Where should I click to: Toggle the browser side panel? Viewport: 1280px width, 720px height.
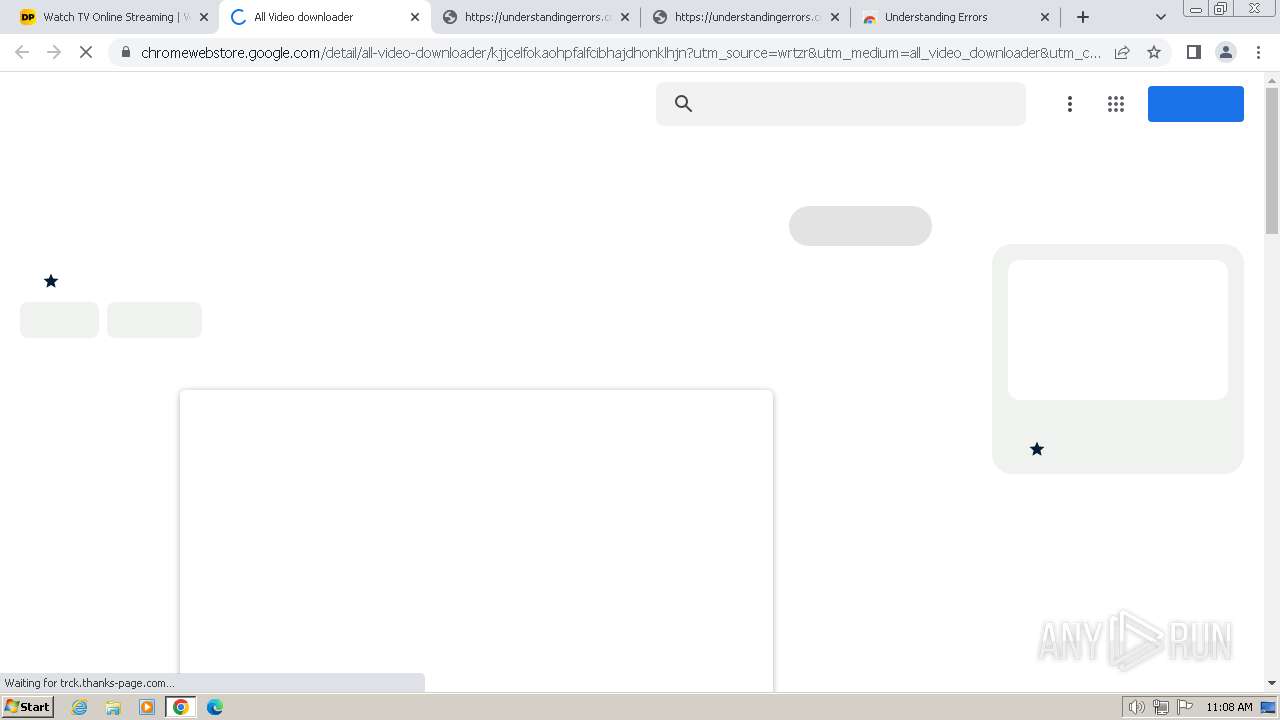[x=1193, y=52]
